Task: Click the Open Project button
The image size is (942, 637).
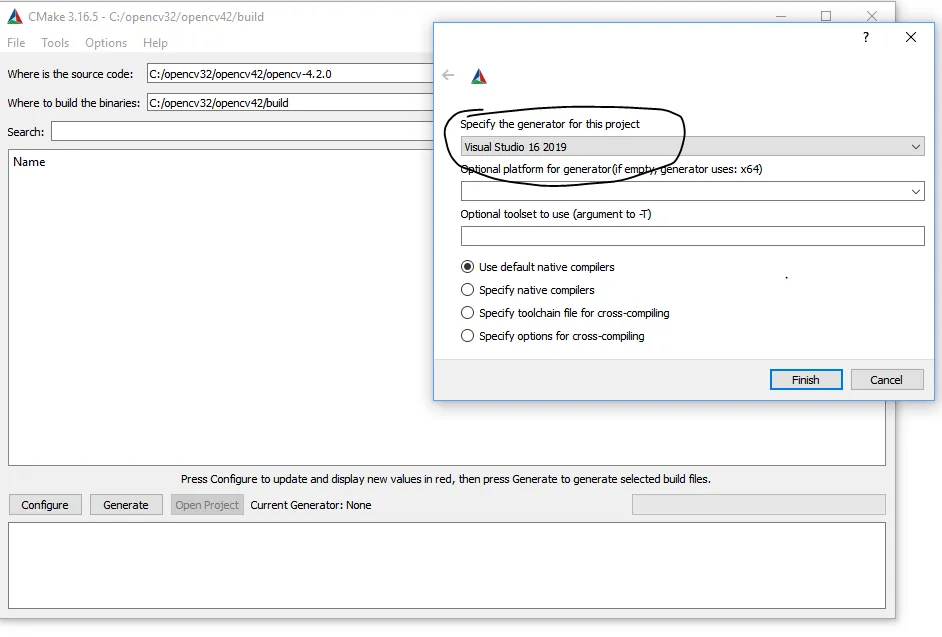Action: pyautogui.click(x=207, y=505)
